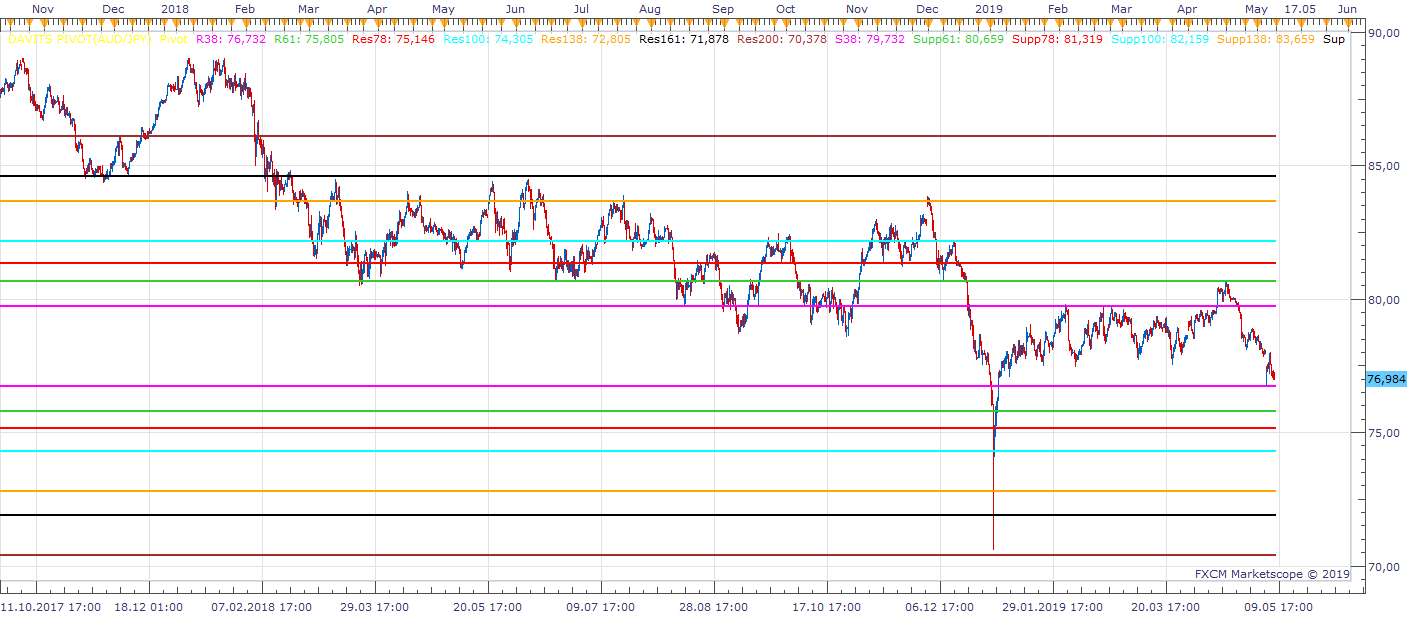The height and width of the screenshot is (619, 1423).
Task: Click the Jul month label on timeline
Action: (579, 8)
